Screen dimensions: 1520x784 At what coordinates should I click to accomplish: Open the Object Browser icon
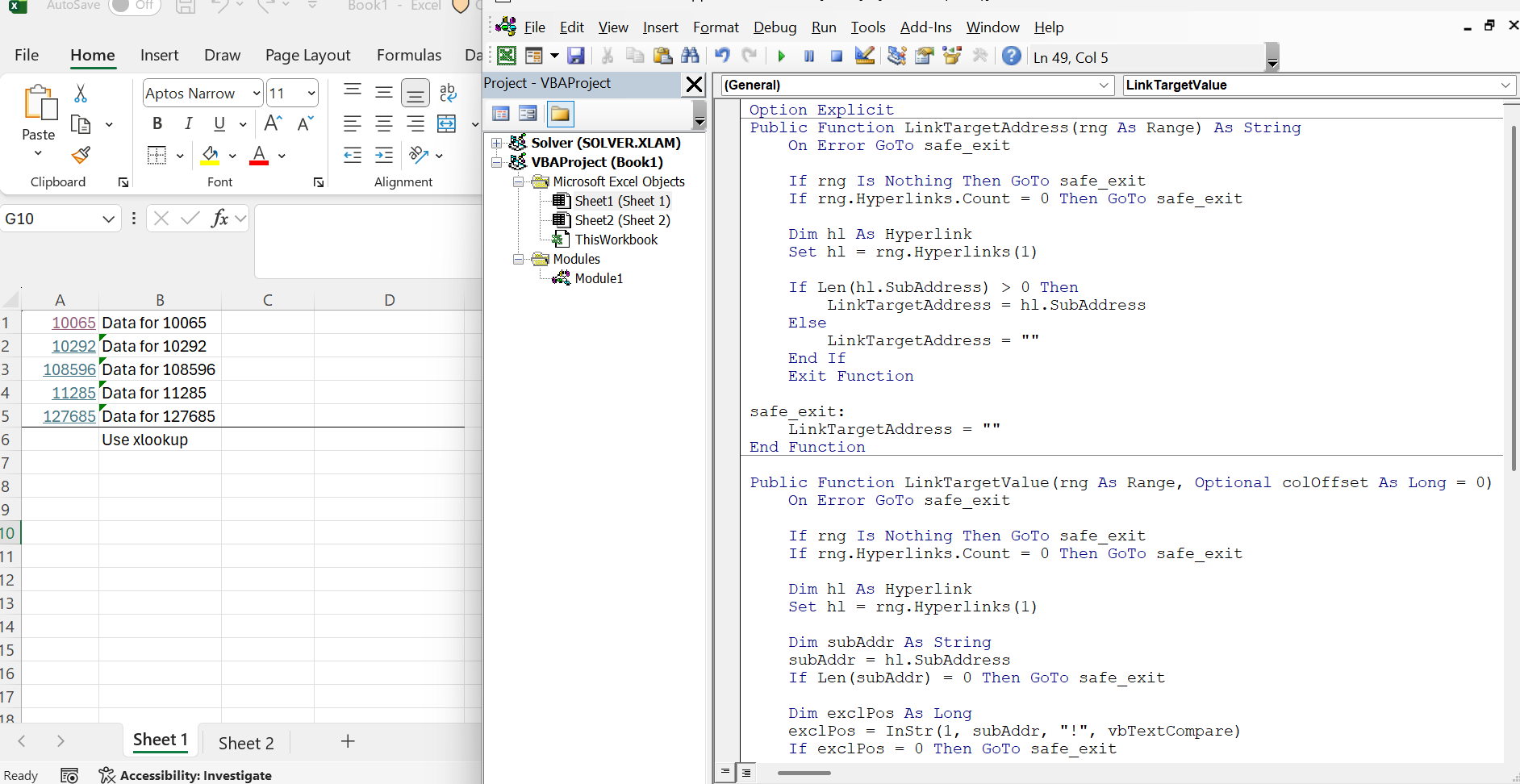point(952,56)
